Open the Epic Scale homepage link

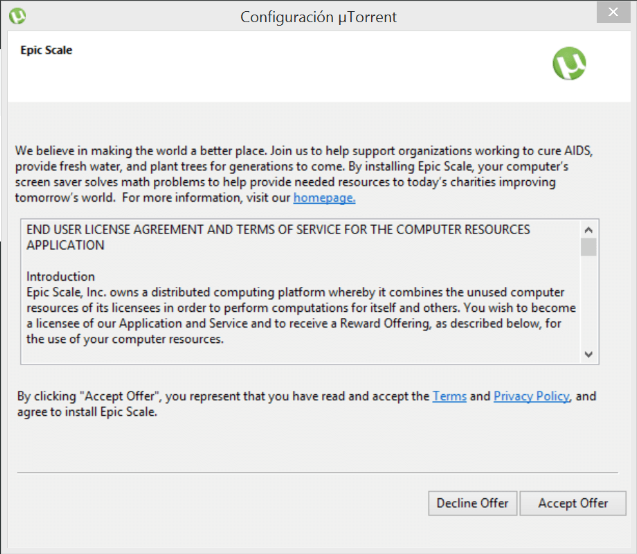(x=324, y=198)
